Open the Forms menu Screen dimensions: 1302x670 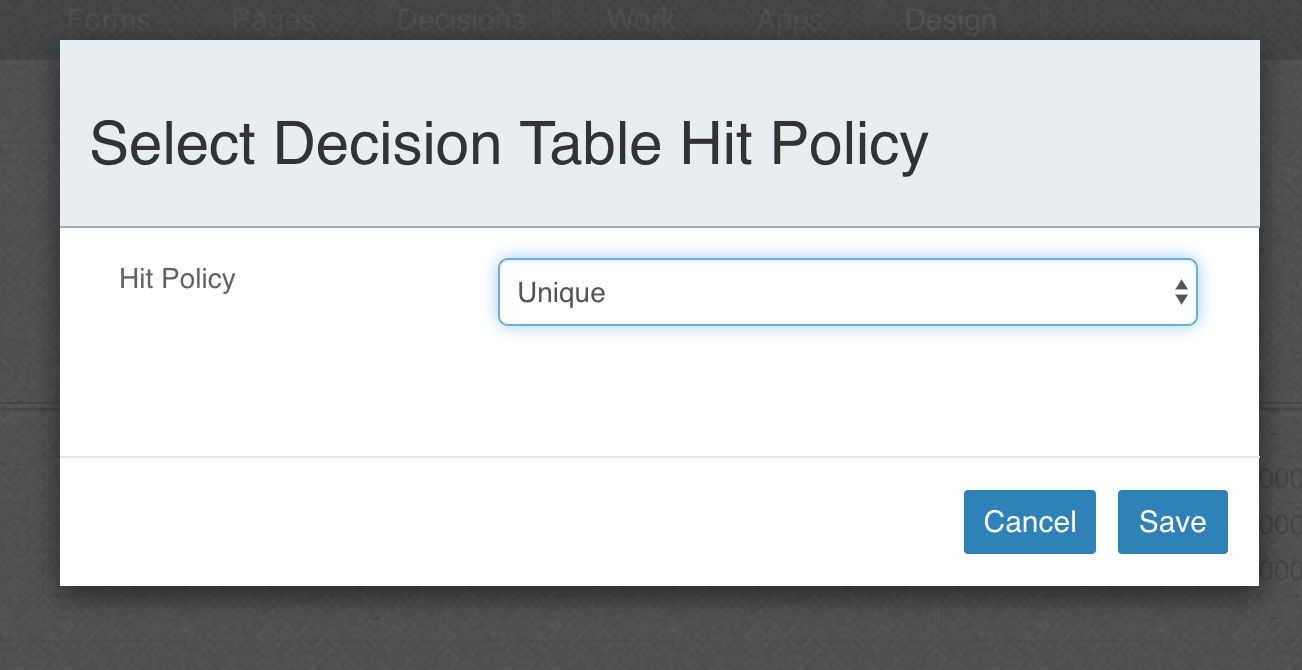pos(108,19)
